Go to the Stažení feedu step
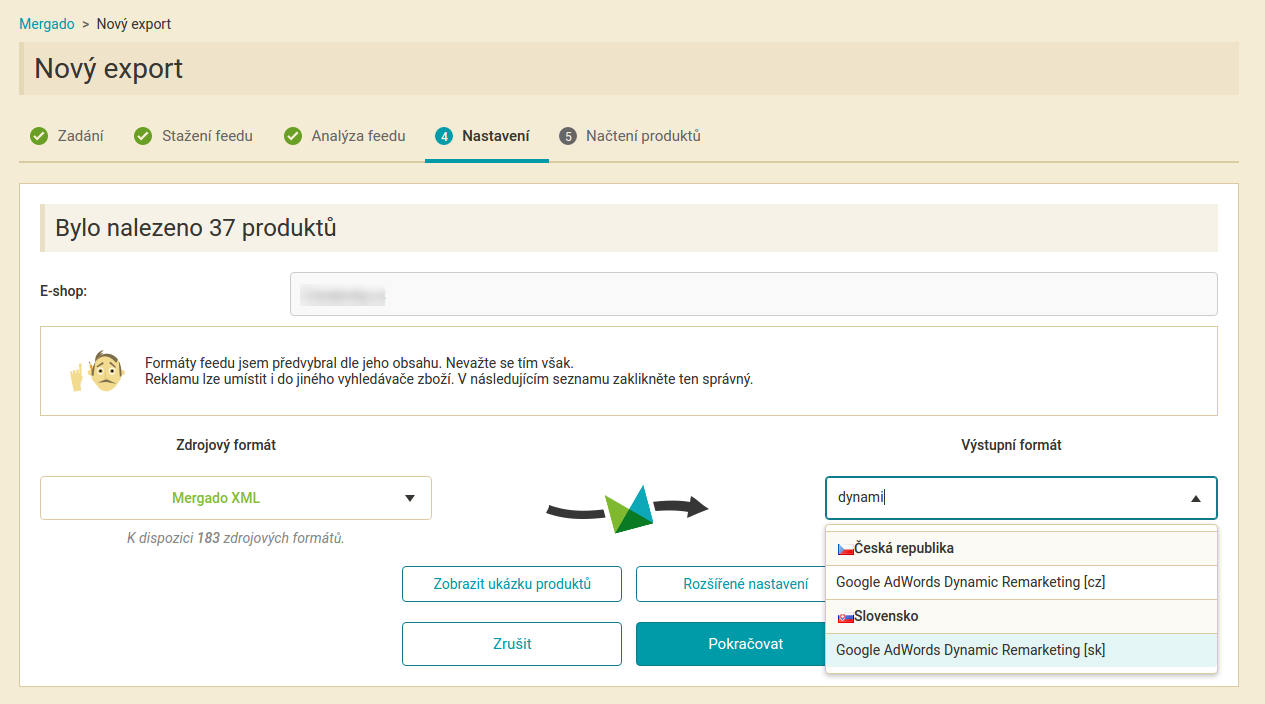Image resolution: width=1265 pixels, height=704 pixels. 194,136
